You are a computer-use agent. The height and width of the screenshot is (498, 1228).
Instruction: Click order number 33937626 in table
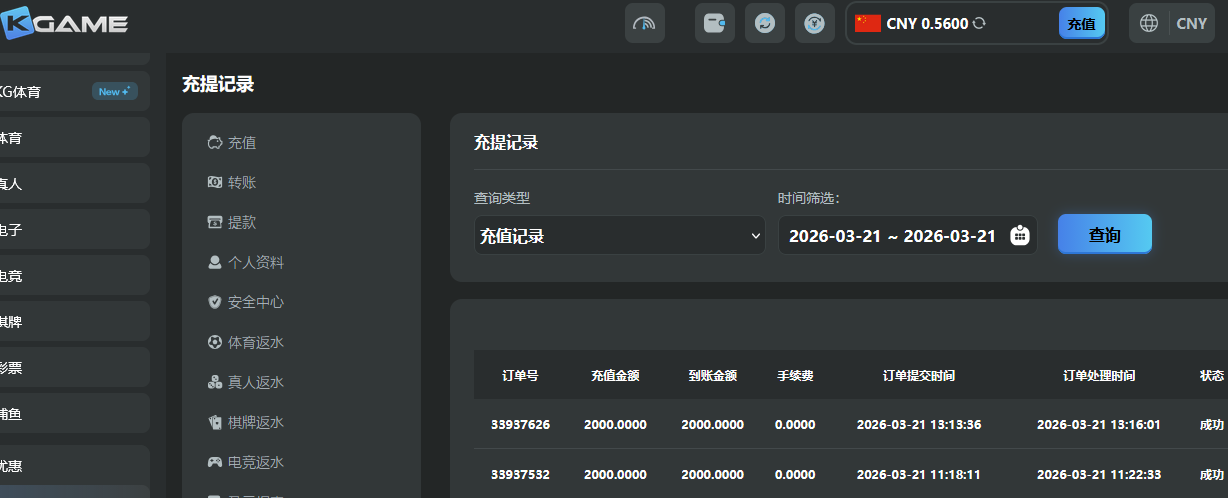point(520,424)
